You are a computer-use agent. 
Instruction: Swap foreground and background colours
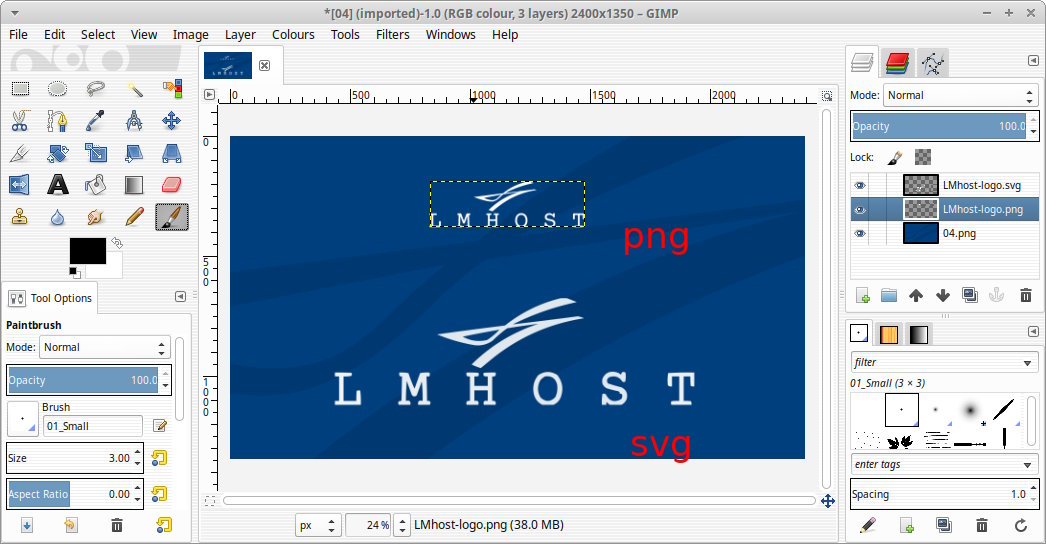[117, 243]
